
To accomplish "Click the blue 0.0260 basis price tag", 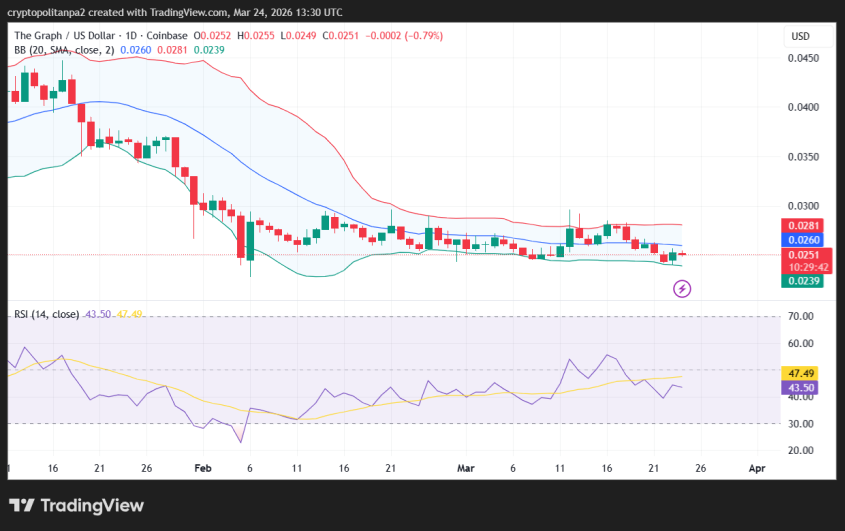I will point(805,240).
